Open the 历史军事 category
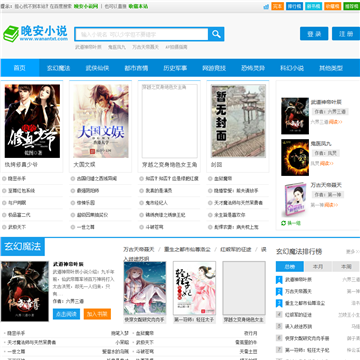The height and width of the screenshot is (360, 360). [x=175, y=68]
